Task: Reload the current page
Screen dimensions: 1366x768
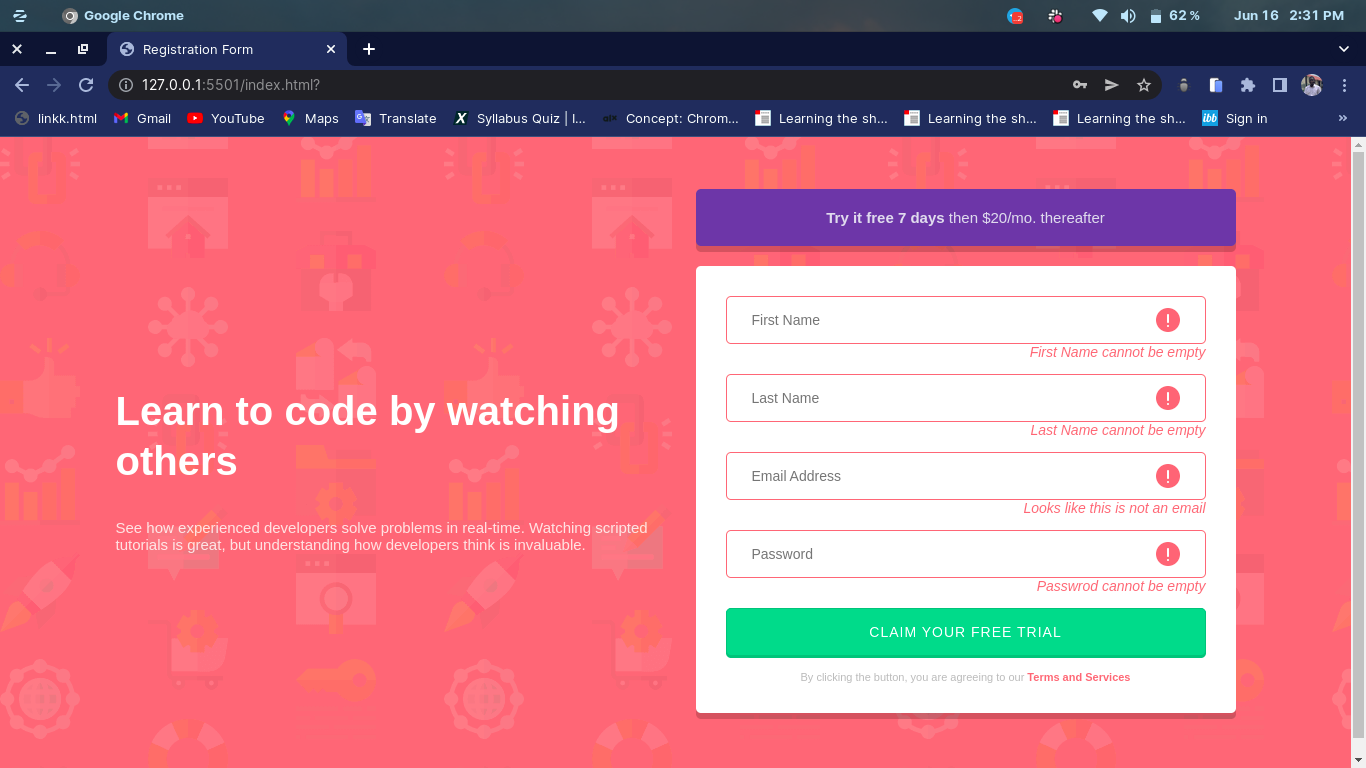Action: (85, 85)
